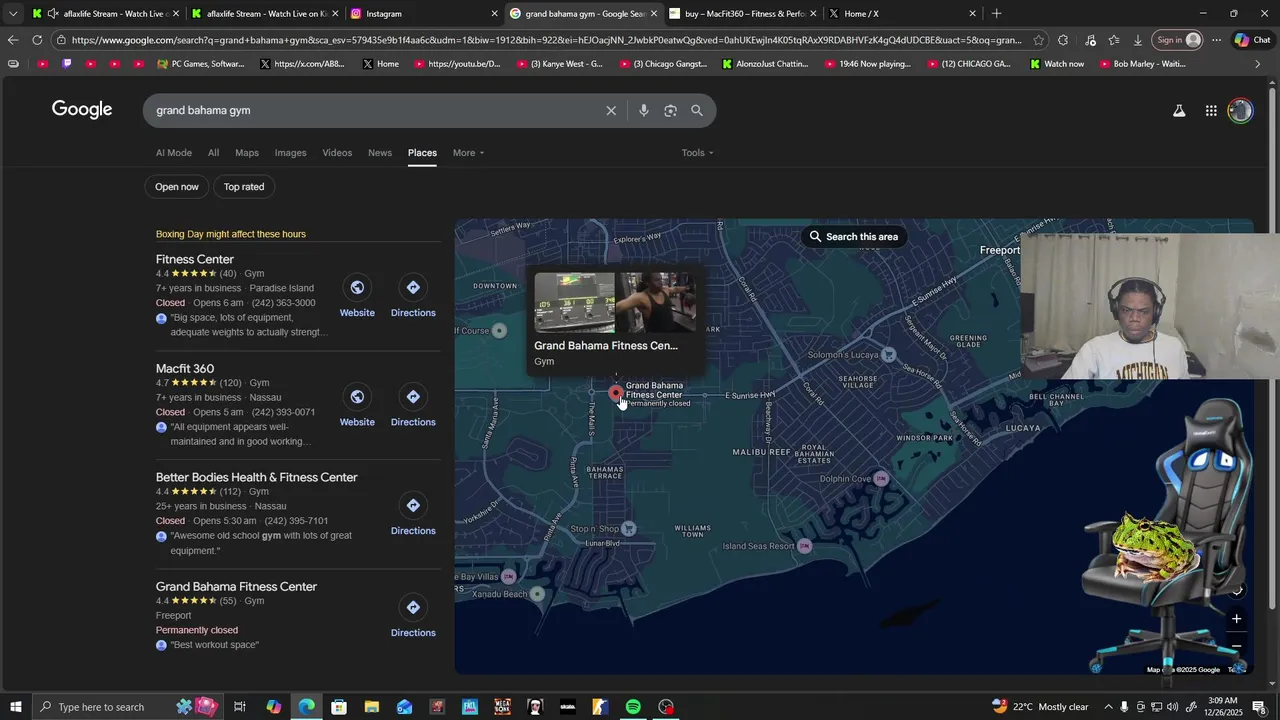Open the tab search dropdown arrow
Image resolution: width=1280 pixels, height=720 pixels.
coord(12,13)
